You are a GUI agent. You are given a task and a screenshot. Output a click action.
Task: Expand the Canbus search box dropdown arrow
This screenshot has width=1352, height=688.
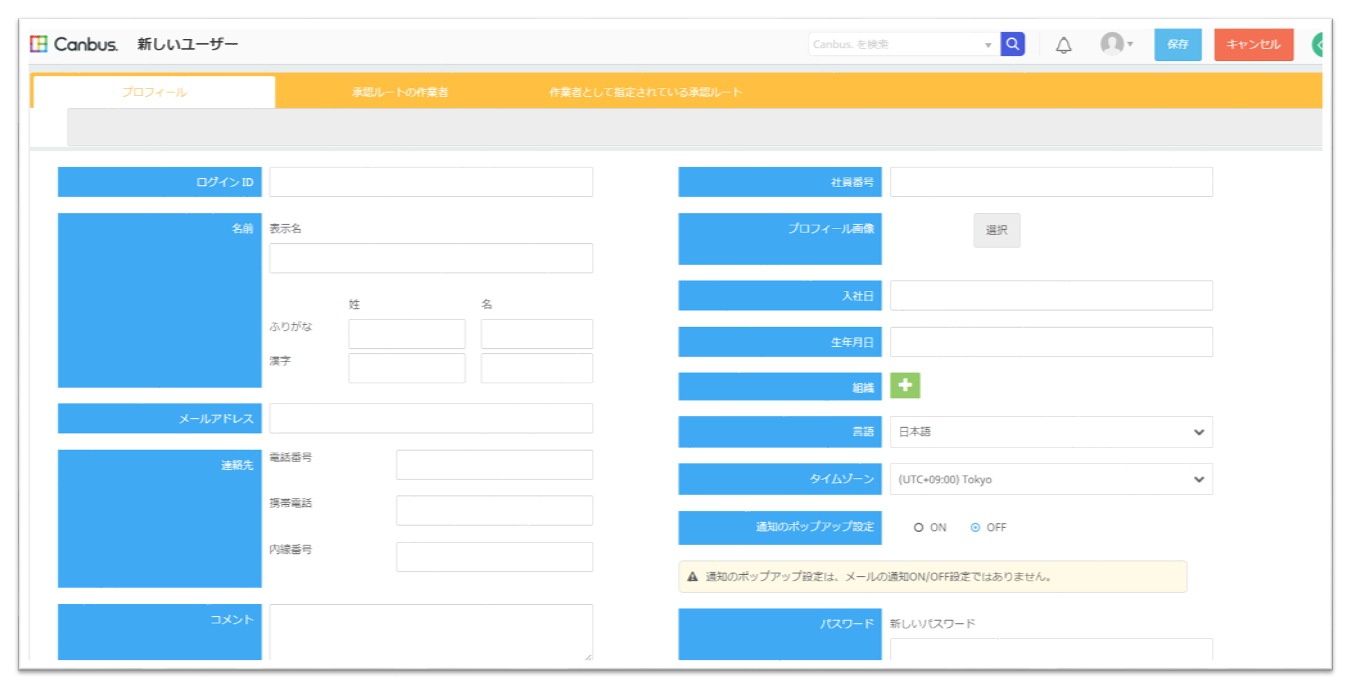[988, 45]
